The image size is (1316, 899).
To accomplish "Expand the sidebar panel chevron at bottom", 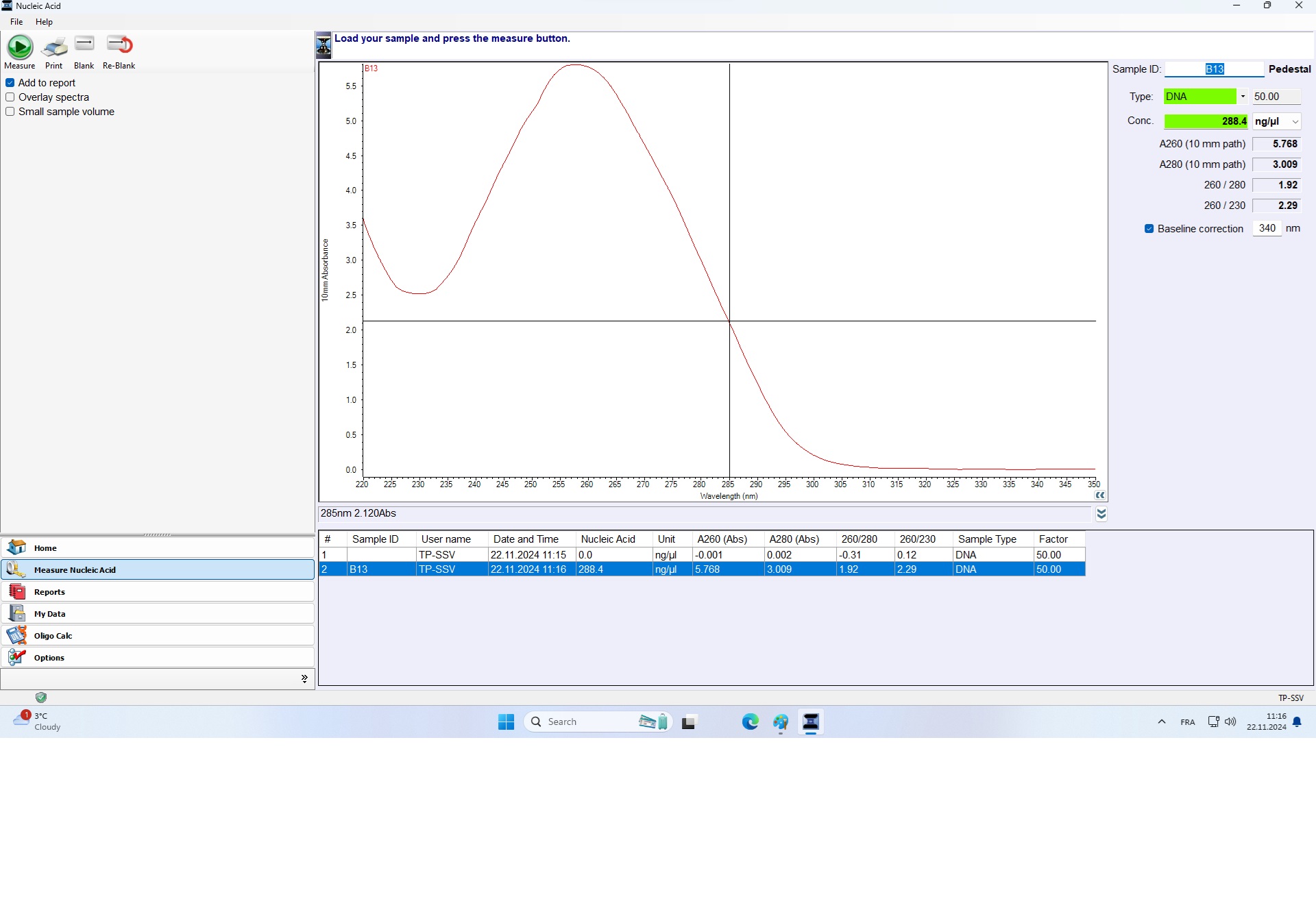I will point(304,678).
